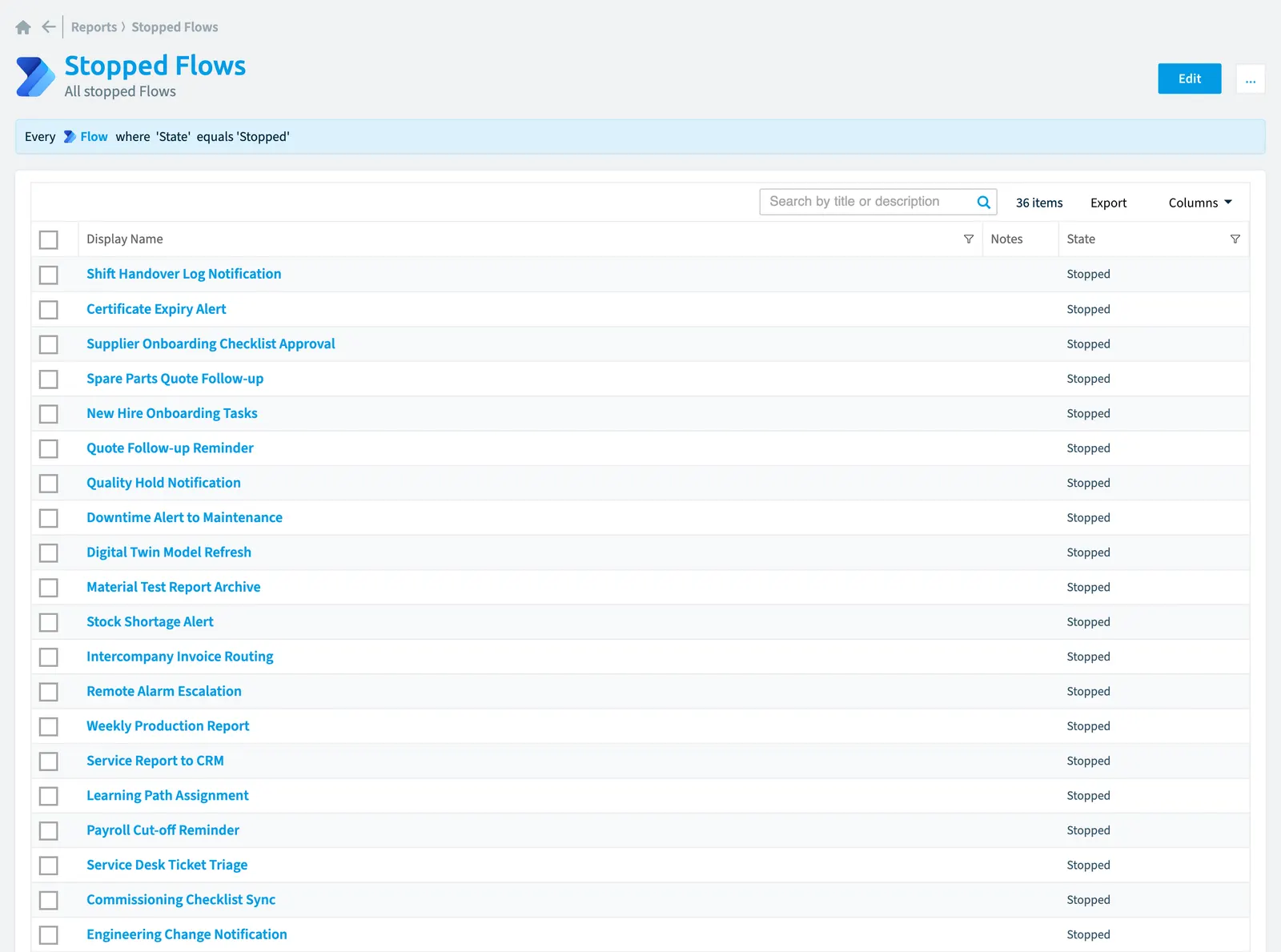This screenshot has height=952, width=1281.
Task: Open Service Desk Ticket Triage flow
Action: click(x=167, y=865)
